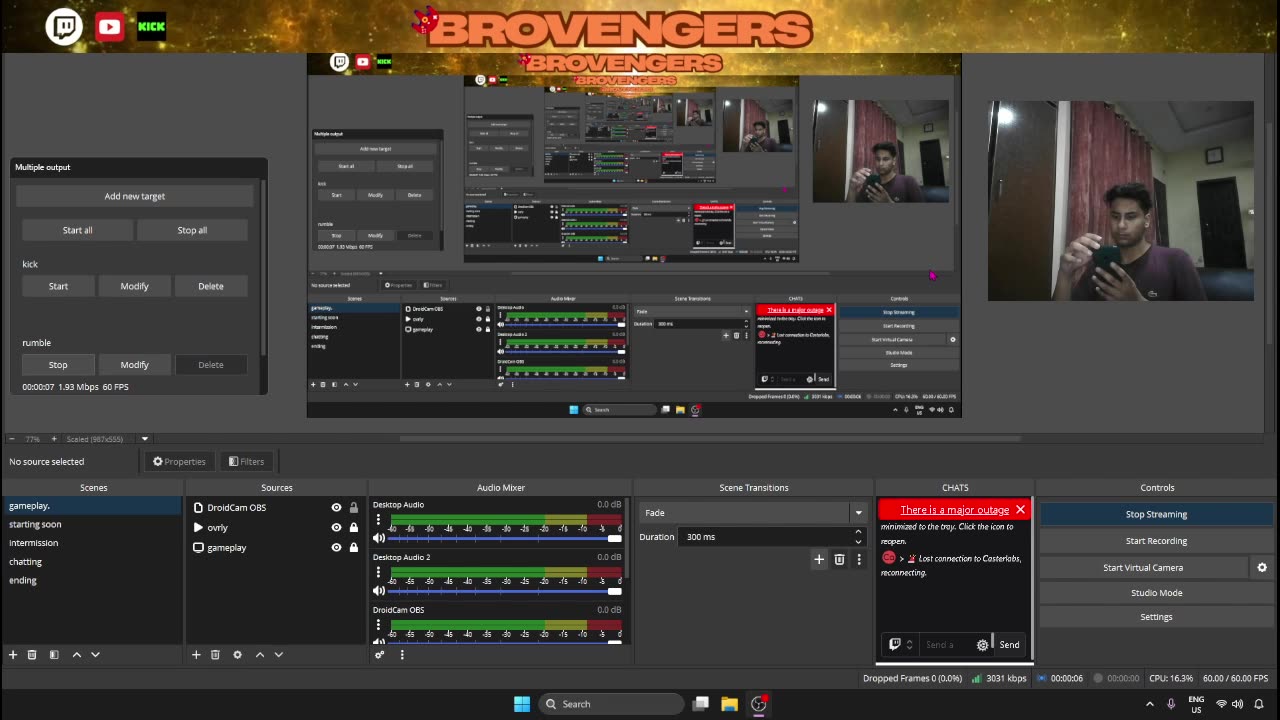The image size is (1280, 720).
Task: Open Desktop Audio 2 three-dot options
Action: coord(378,573)
